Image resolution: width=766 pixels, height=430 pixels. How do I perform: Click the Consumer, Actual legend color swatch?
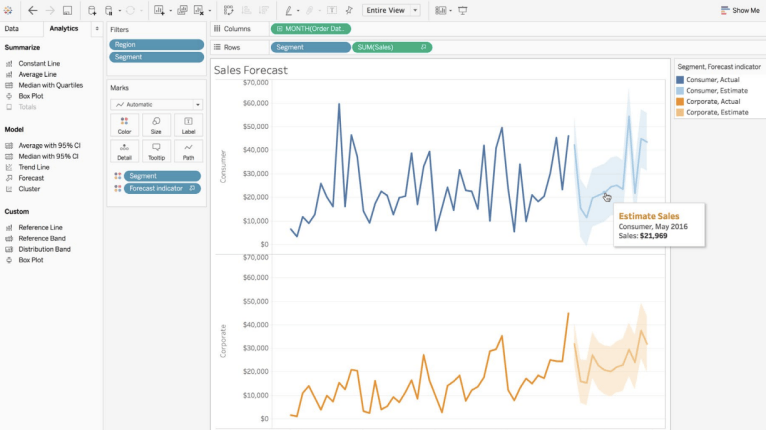tap(681, 79)
